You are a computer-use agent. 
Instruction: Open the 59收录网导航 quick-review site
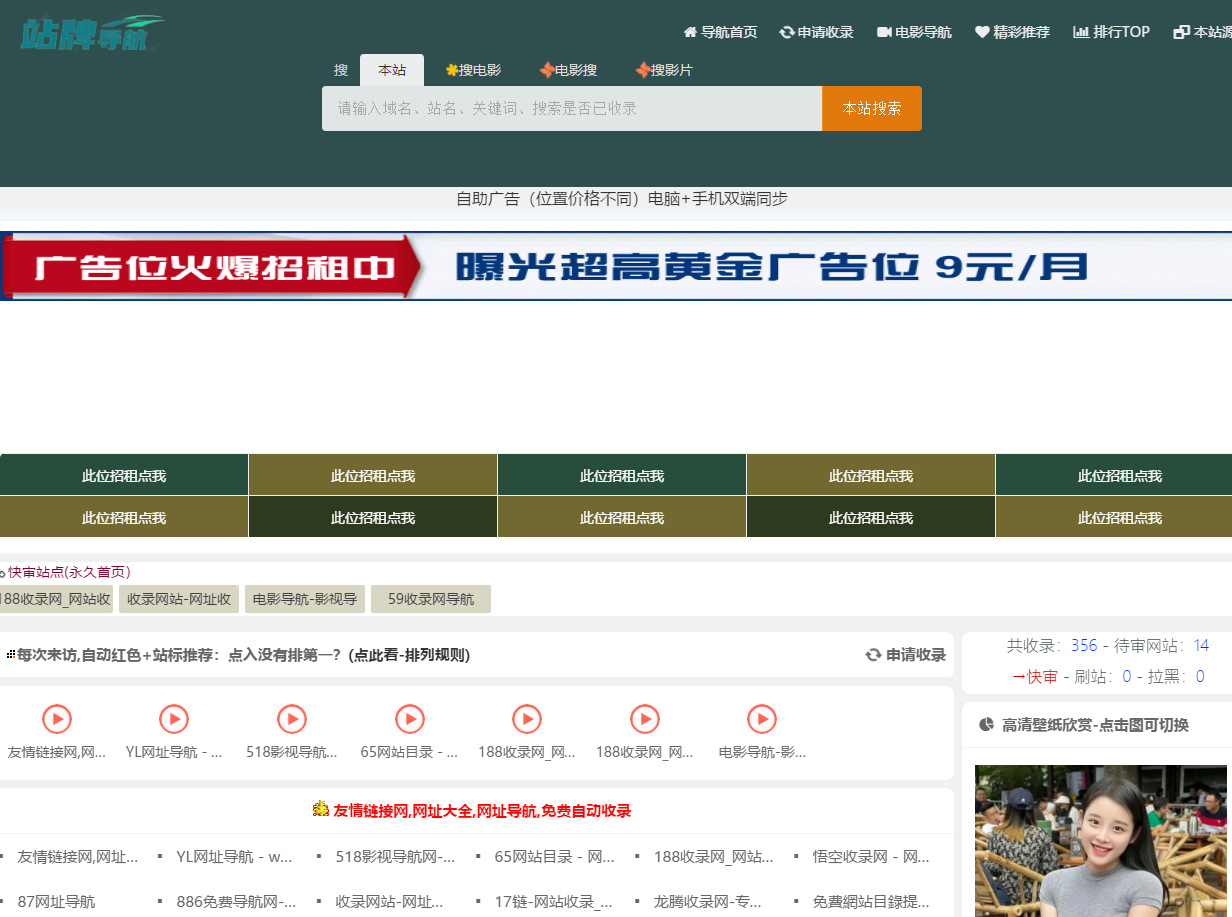point(431,599)
